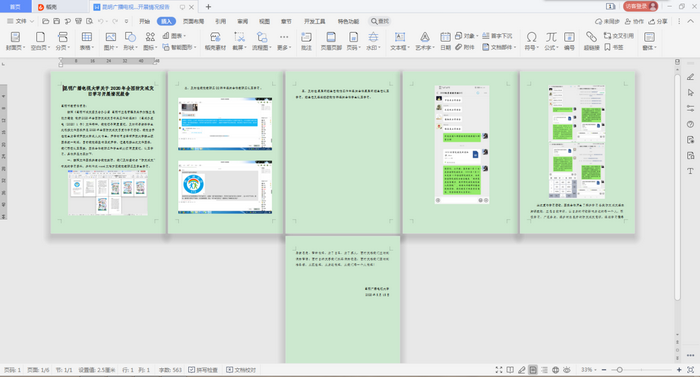Viewport: 700px width, 377px height.
Task: Insert a cover page (封面页)
Action: [15, 41]
